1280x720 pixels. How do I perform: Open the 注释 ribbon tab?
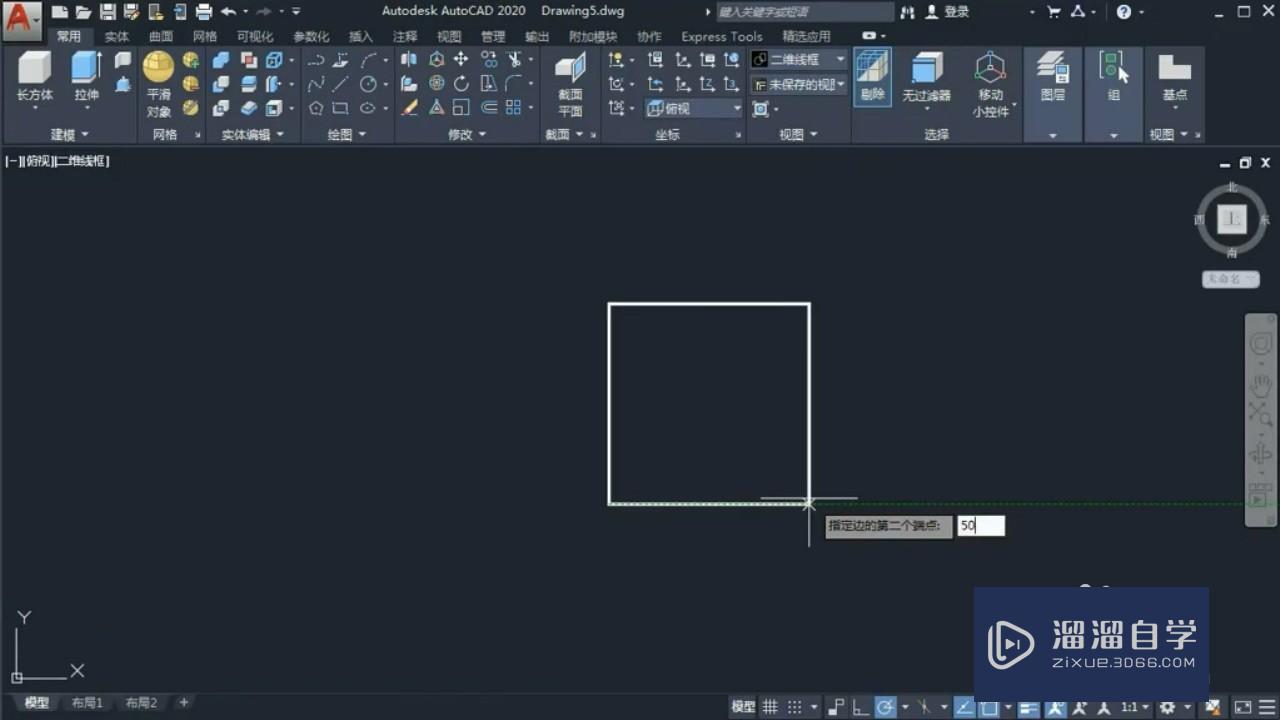tap(405, 36)
